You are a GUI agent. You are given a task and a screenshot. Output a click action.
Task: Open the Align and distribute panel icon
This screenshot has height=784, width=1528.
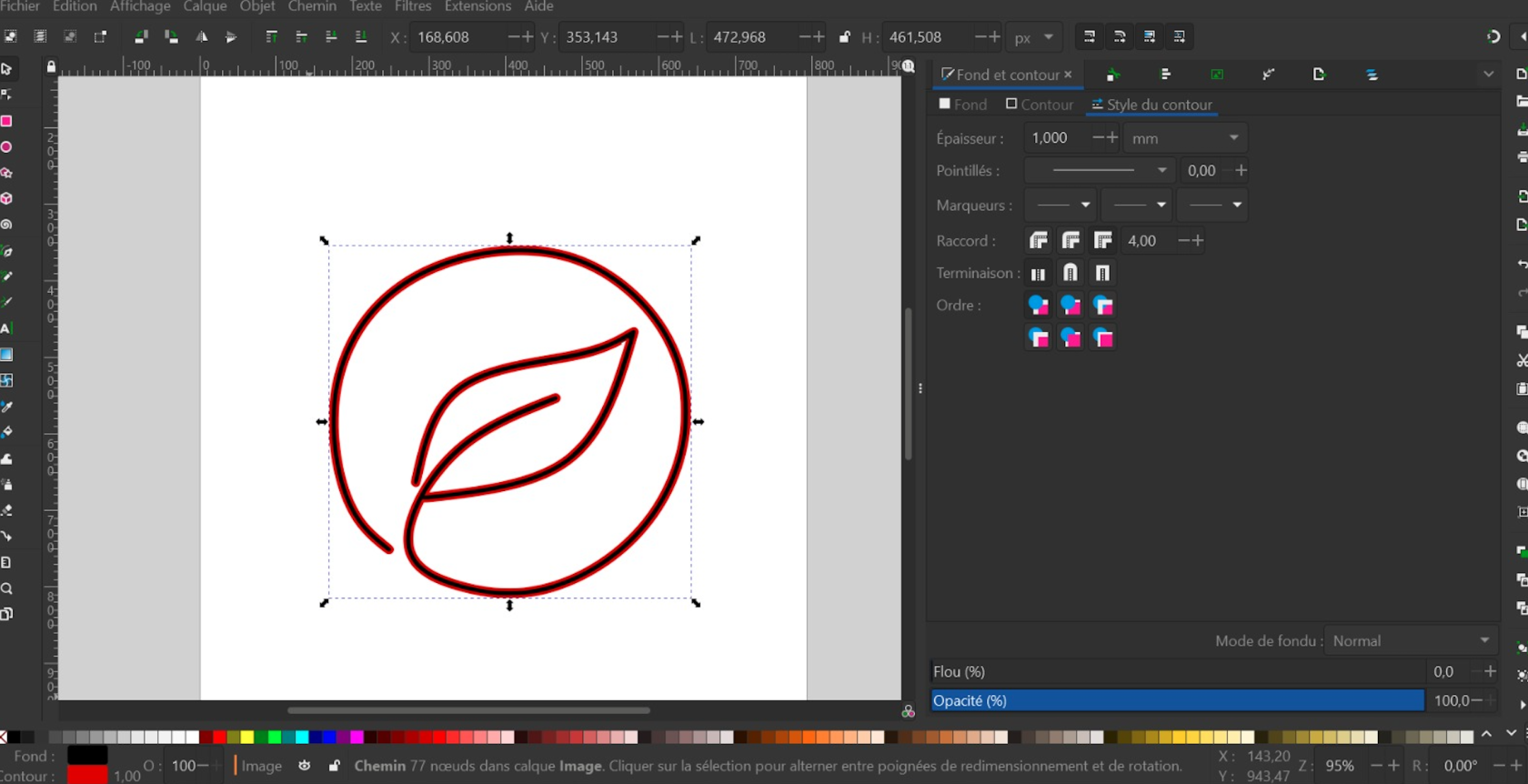[1165, 74]
